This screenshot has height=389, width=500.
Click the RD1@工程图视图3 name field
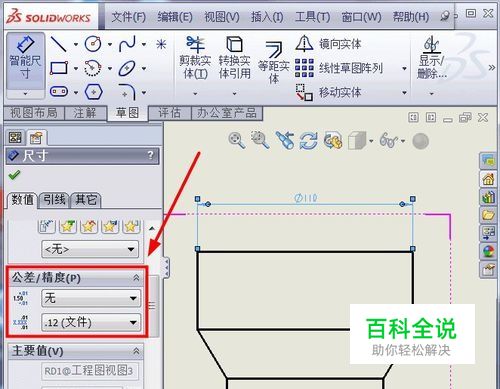tap(90, 371)
